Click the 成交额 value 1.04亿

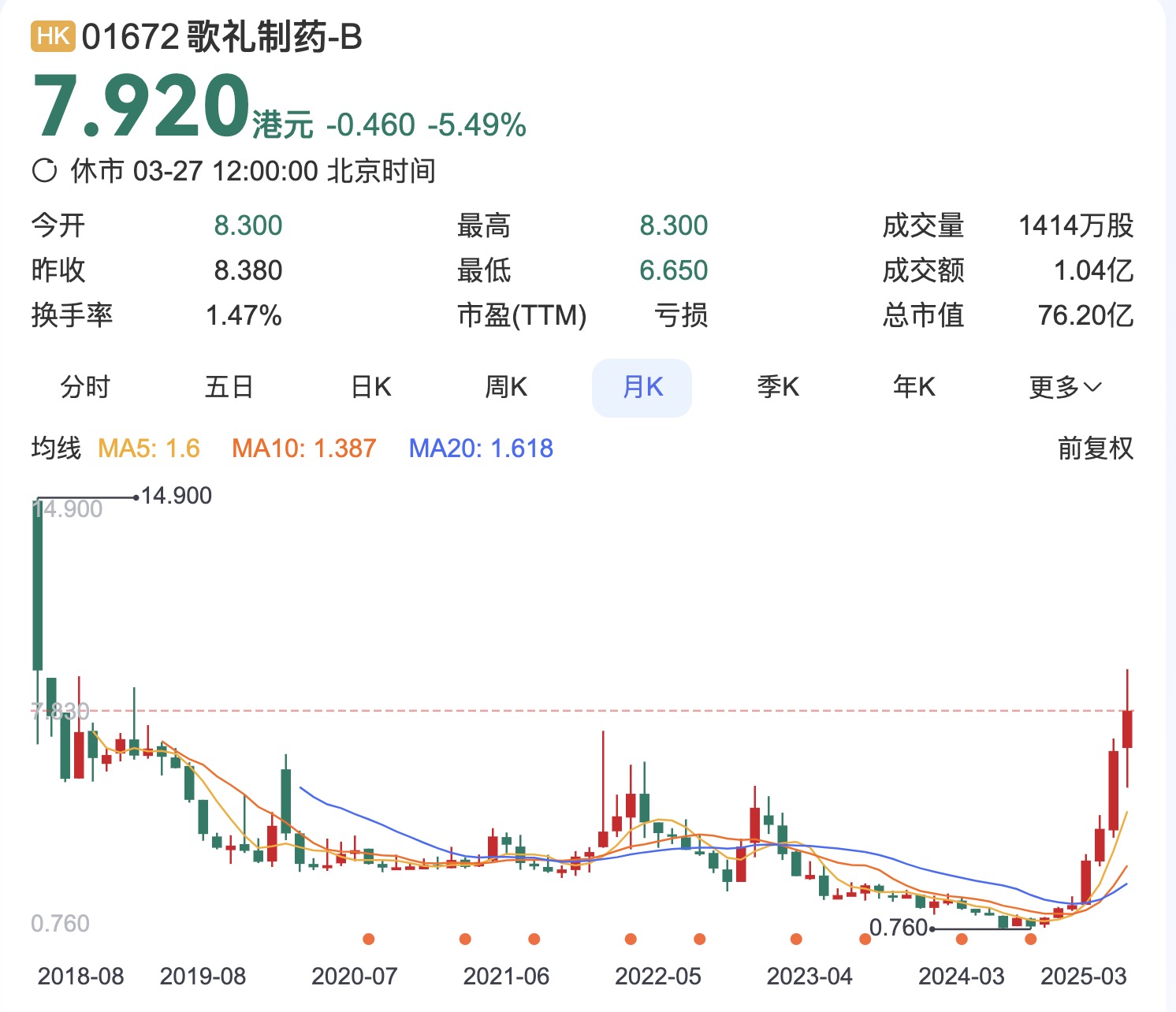point(1094,270)
